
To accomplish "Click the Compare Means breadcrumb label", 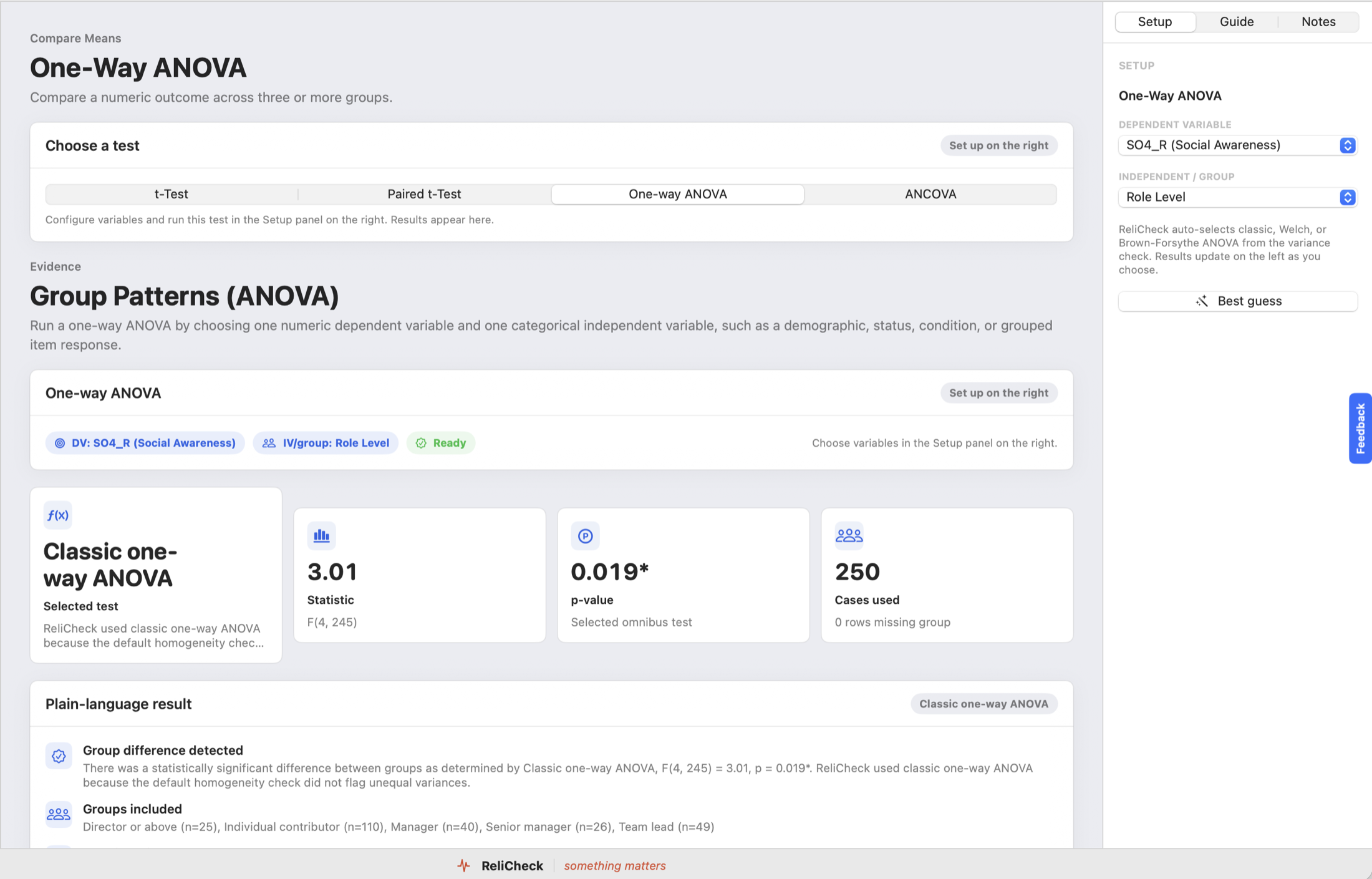I will coord(75,38).
